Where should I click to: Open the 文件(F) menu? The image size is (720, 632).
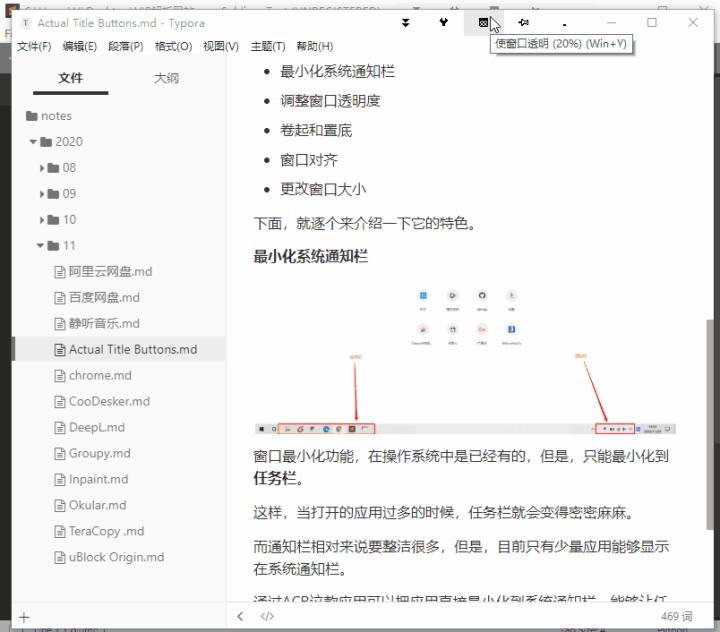pyautogui.click(x=34, y=46)
